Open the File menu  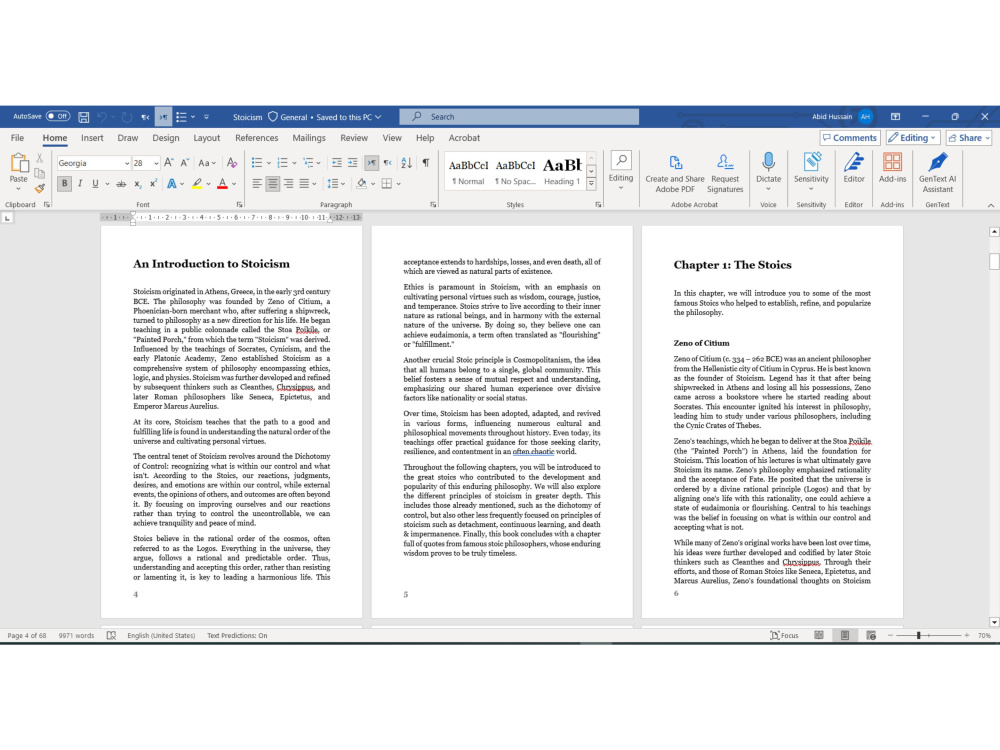[x=17, y=138]
